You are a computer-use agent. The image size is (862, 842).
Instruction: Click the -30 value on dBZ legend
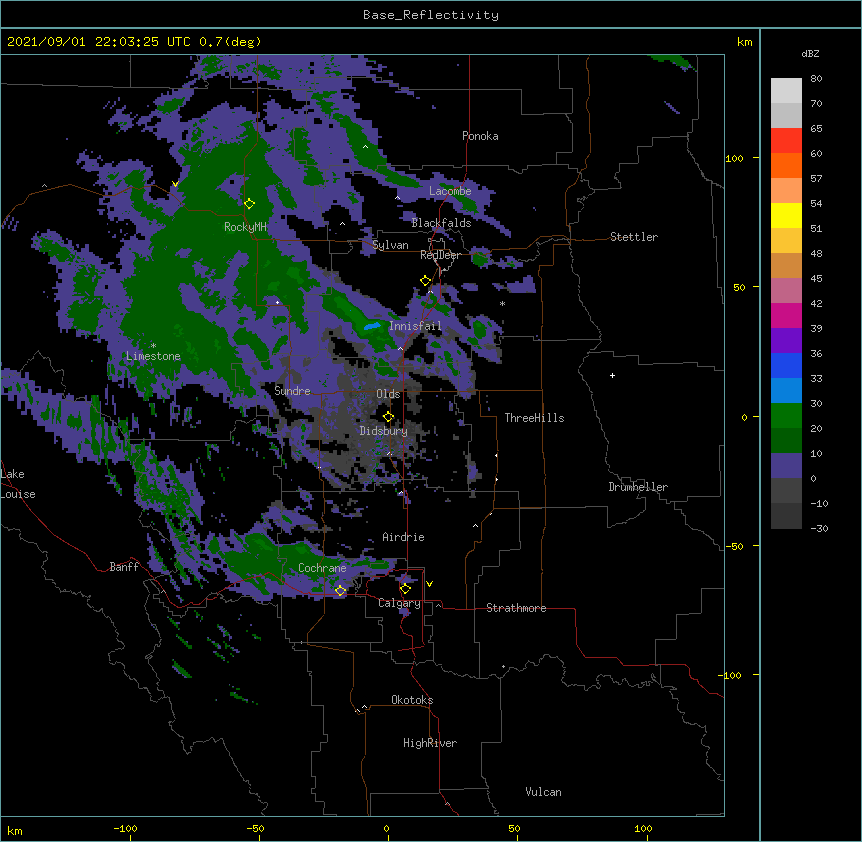pos(819,528)
